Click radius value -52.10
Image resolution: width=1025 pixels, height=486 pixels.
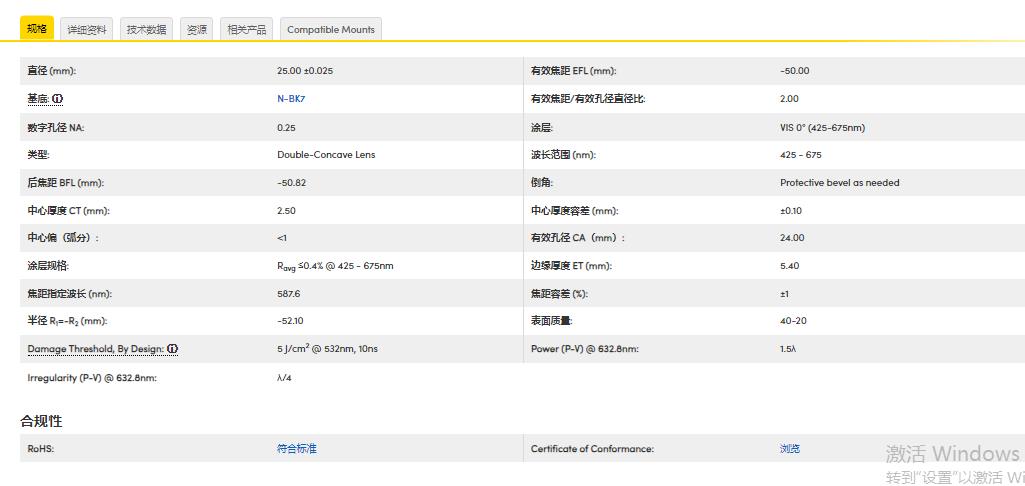[290, 321]
